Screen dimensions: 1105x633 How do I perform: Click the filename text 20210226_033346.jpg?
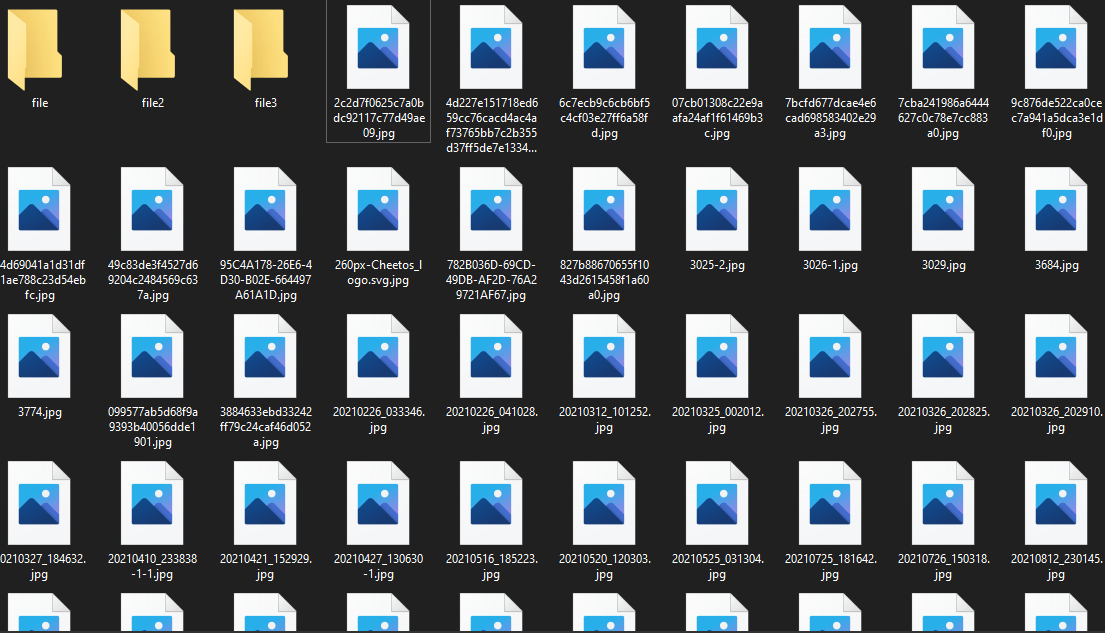(378, 419)
